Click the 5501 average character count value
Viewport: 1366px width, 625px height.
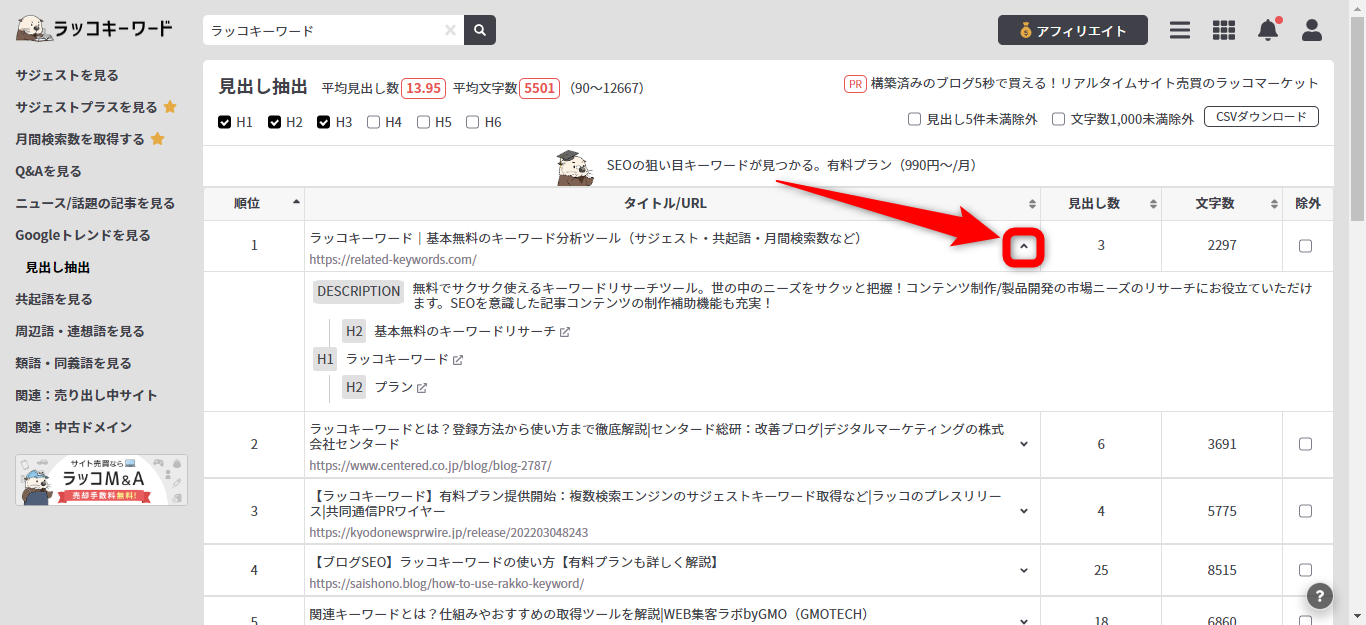[540, 88]
